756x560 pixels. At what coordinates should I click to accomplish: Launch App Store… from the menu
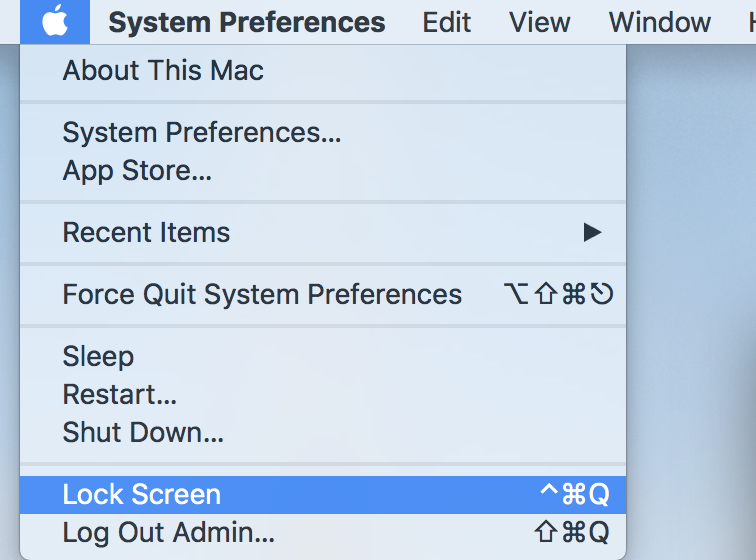[x=323, y=170]
